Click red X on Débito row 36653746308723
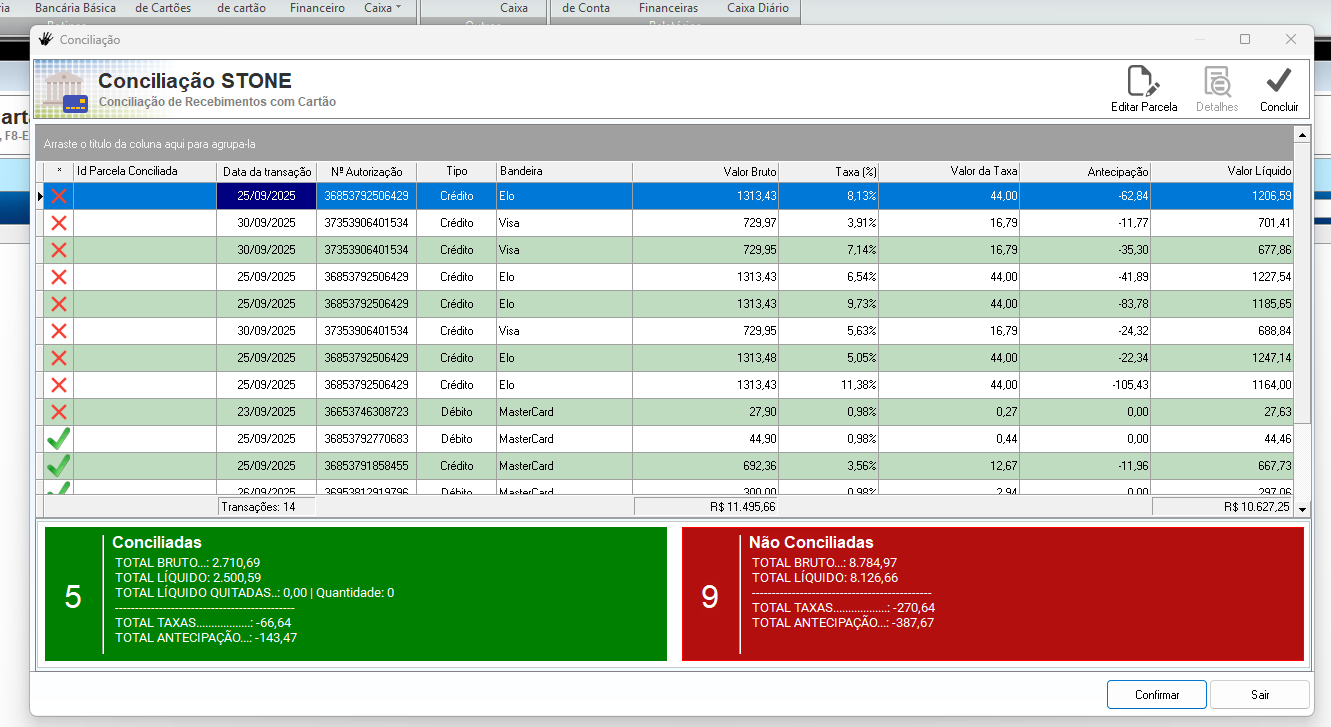1331x727 pixels. point(59,412)
